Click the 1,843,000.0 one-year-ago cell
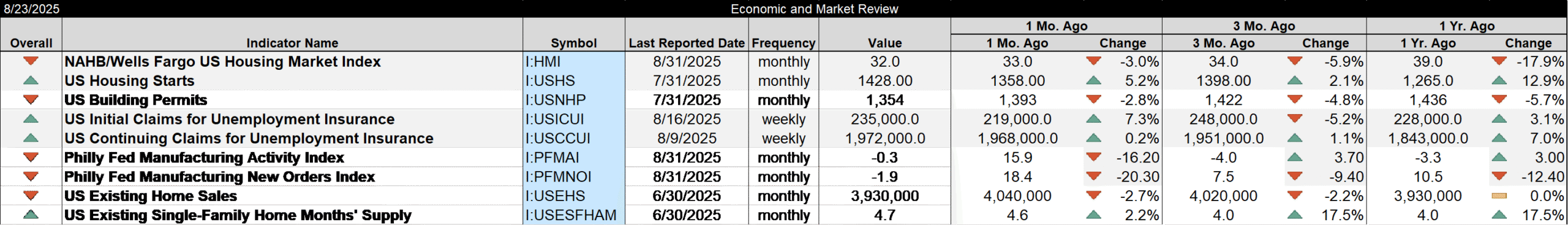Image resolution: width=1568 pixels, height=225 pixels. point(1428,138)
